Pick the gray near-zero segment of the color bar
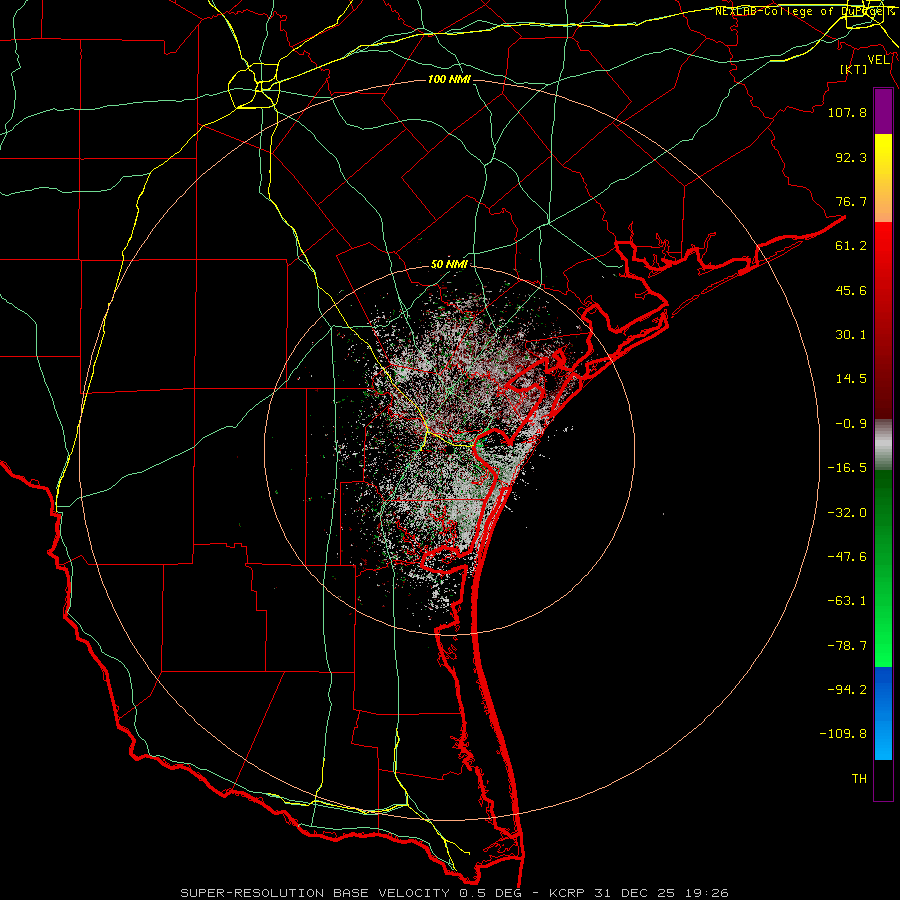The image size is (900, 900). point(883,445)
